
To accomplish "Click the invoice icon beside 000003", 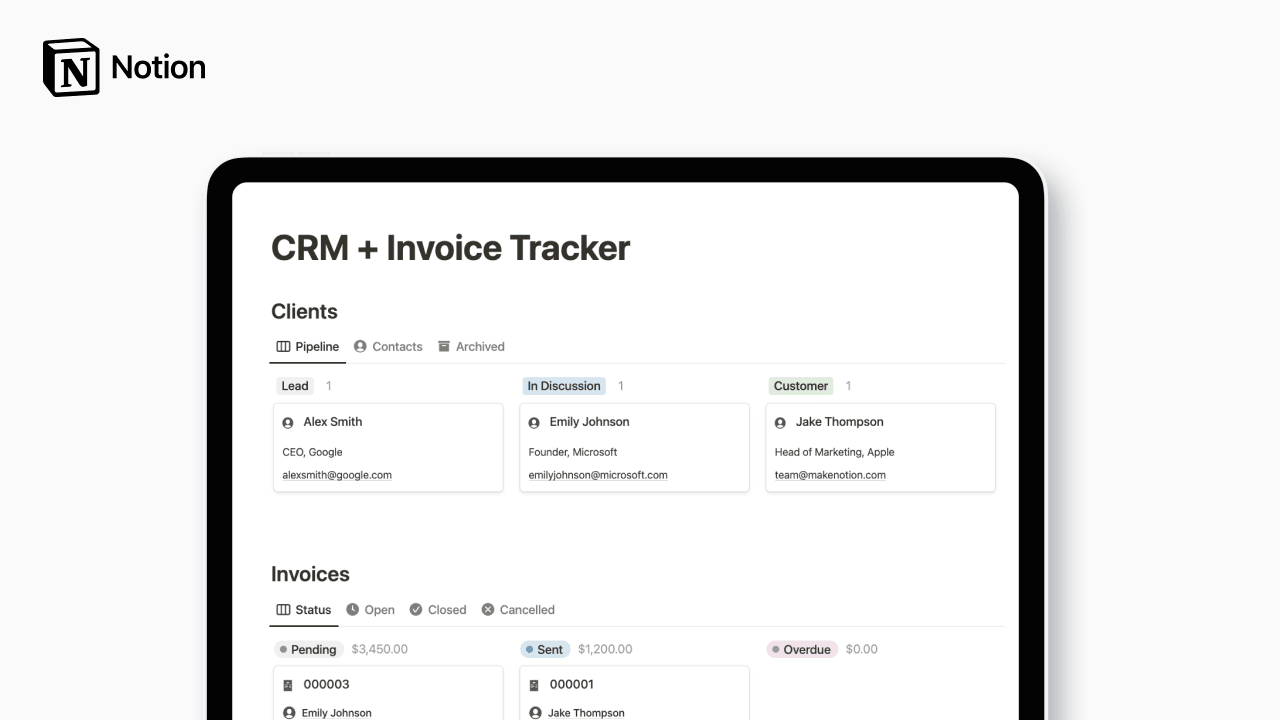I will click(287, 684).
